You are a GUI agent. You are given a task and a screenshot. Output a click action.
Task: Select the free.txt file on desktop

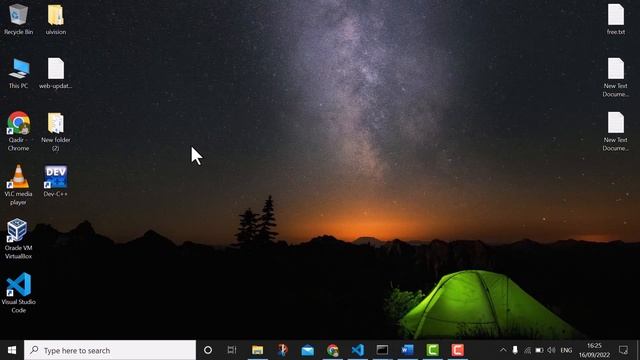coord(616,19)
